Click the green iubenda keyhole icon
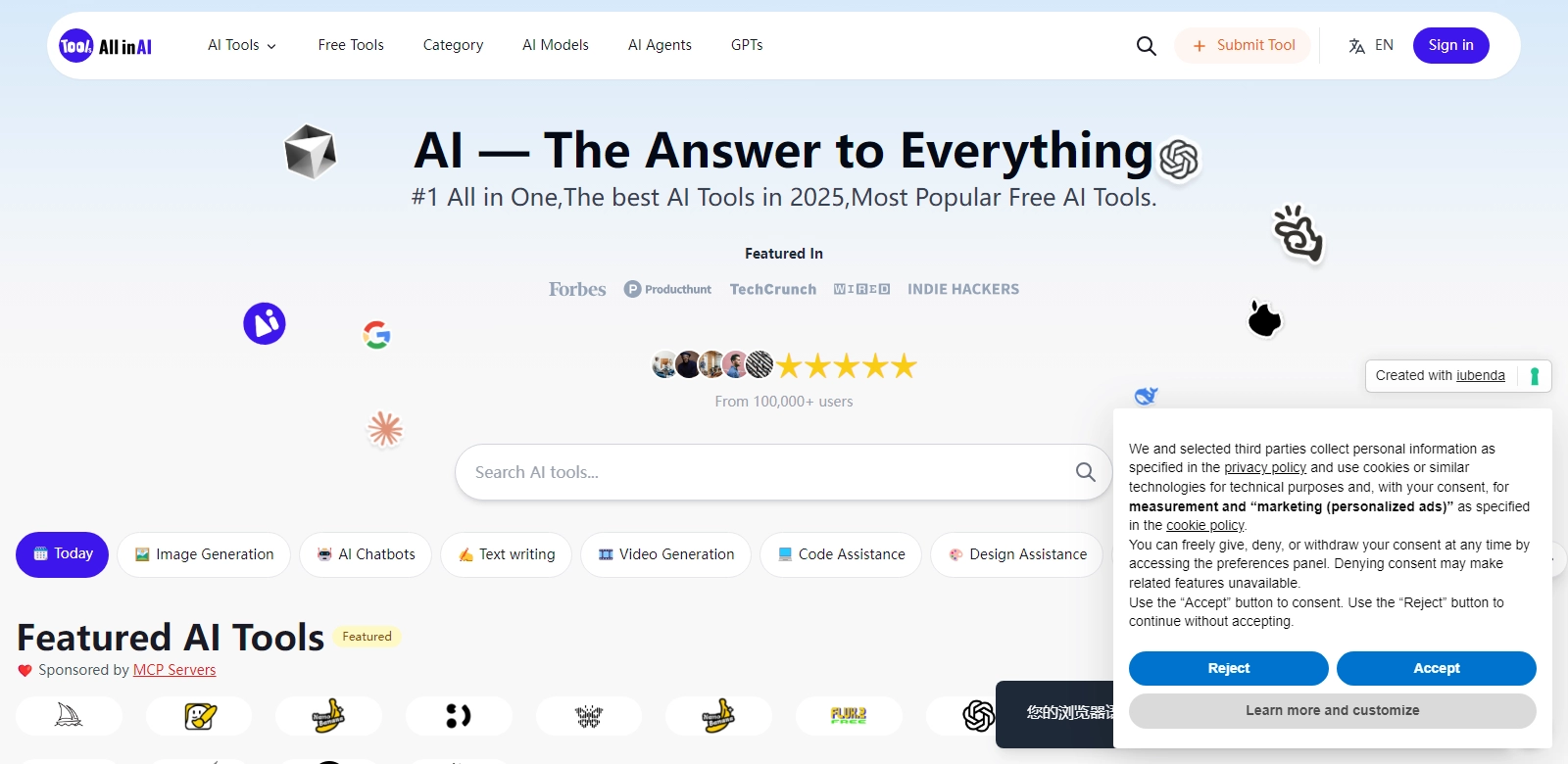 [x=1535, y=376]
